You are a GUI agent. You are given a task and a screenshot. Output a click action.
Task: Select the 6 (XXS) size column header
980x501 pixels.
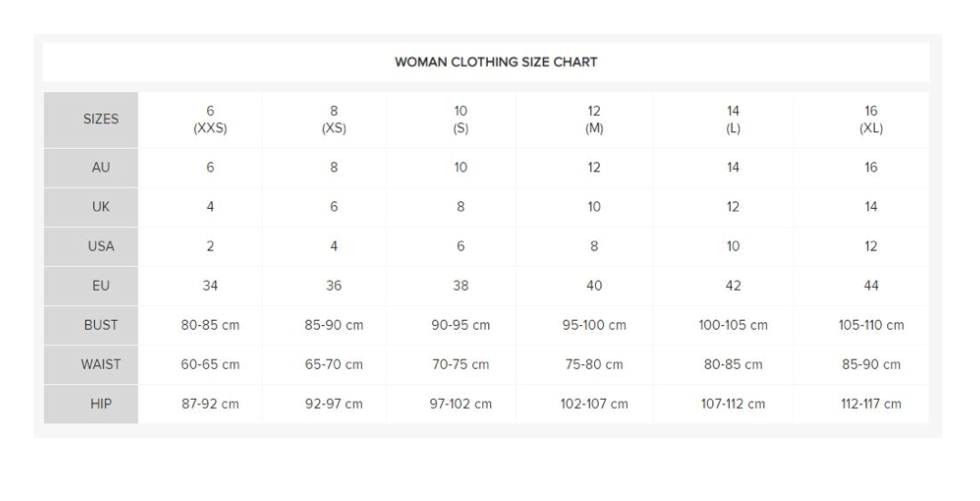coord(210,119)
